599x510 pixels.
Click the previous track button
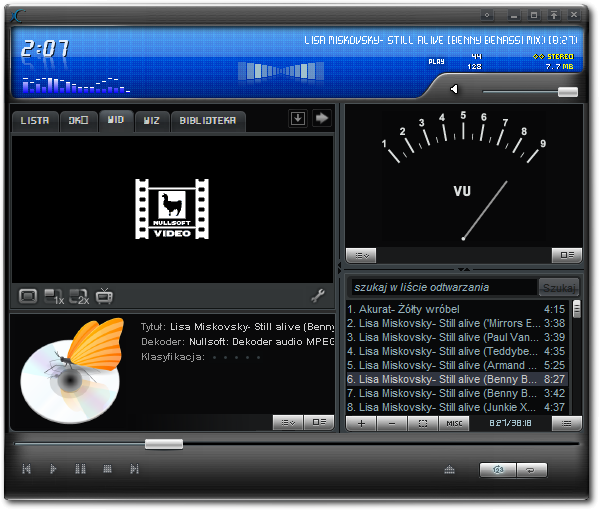pyautogui.click(x=26, y=469)
